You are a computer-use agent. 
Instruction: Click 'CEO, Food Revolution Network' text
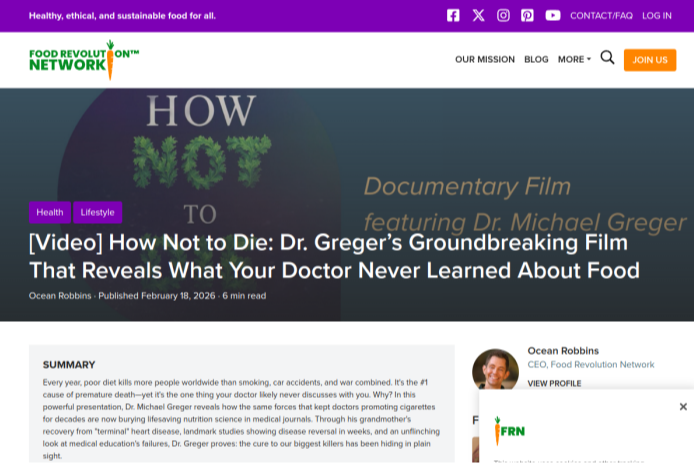click(x=591, y=365)
